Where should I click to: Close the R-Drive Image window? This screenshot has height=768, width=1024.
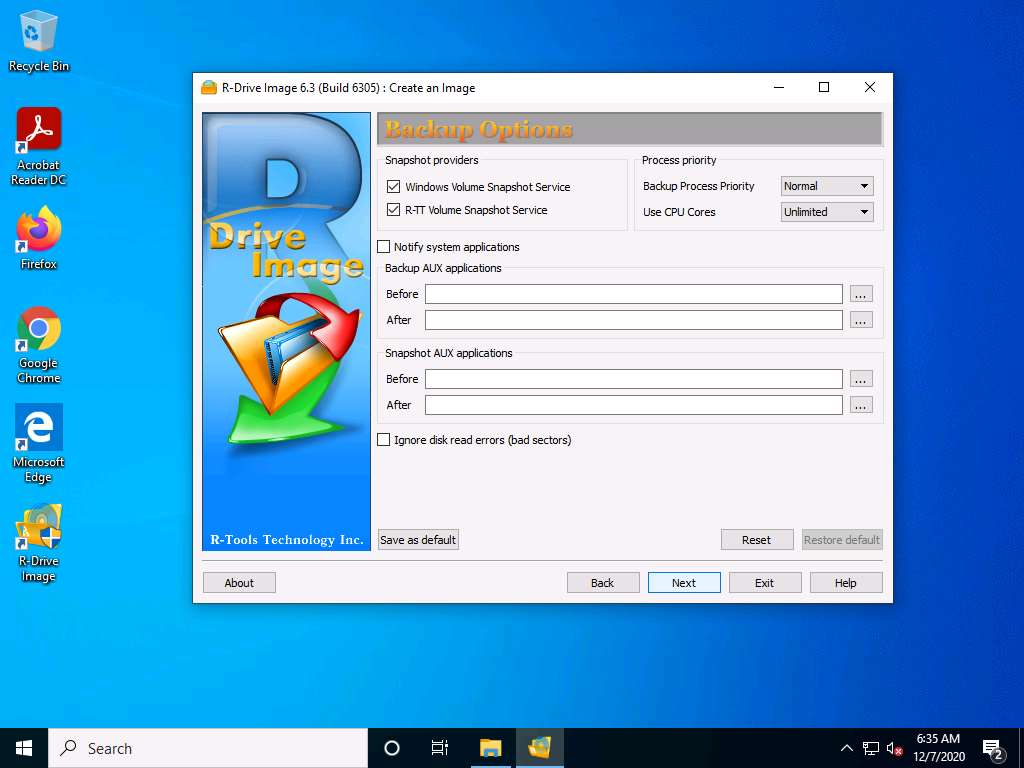(870, 88)
